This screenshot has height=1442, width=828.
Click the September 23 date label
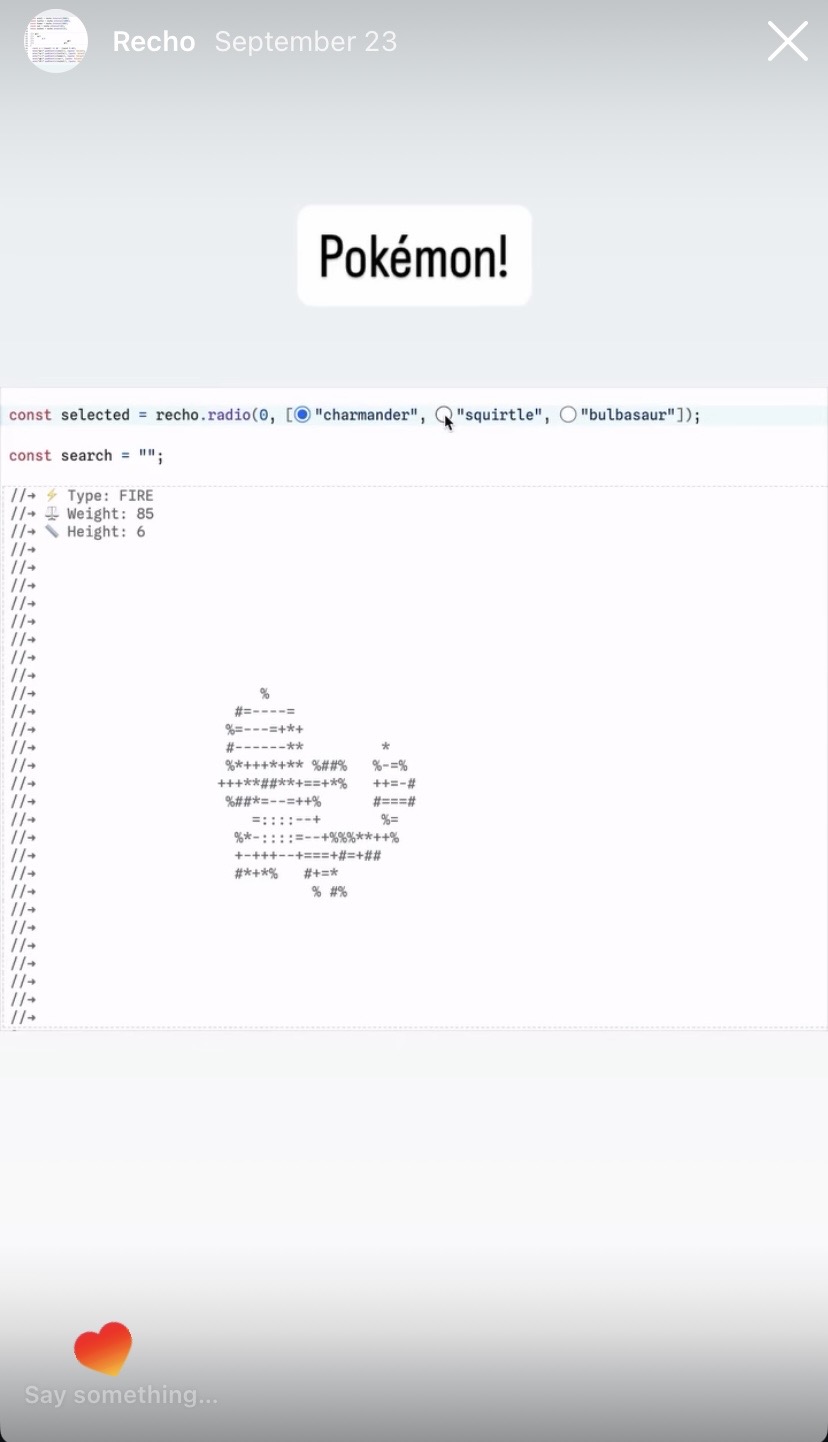tap(305, 42)
